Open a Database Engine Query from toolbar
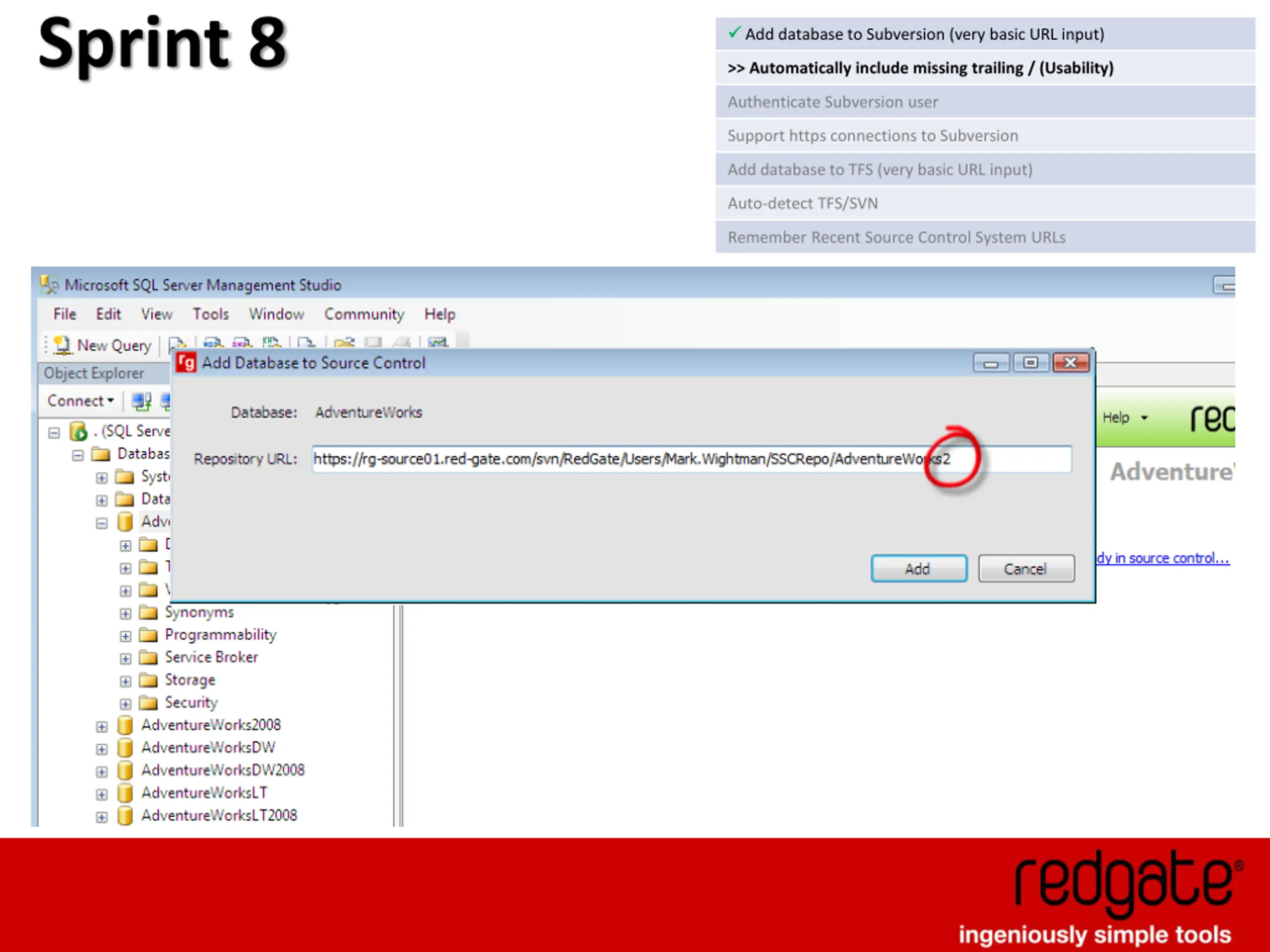 (178, 343)
